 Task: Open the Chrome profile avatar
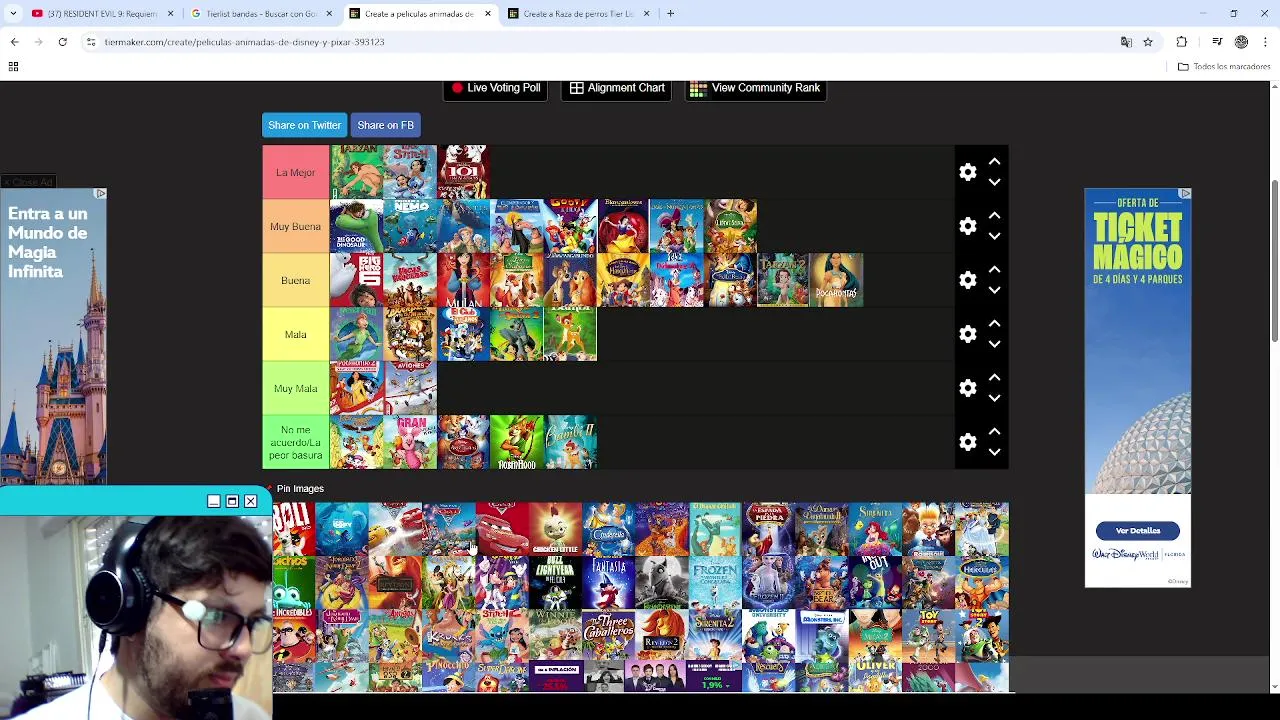pyautogui.click(x=1241, y=42)
